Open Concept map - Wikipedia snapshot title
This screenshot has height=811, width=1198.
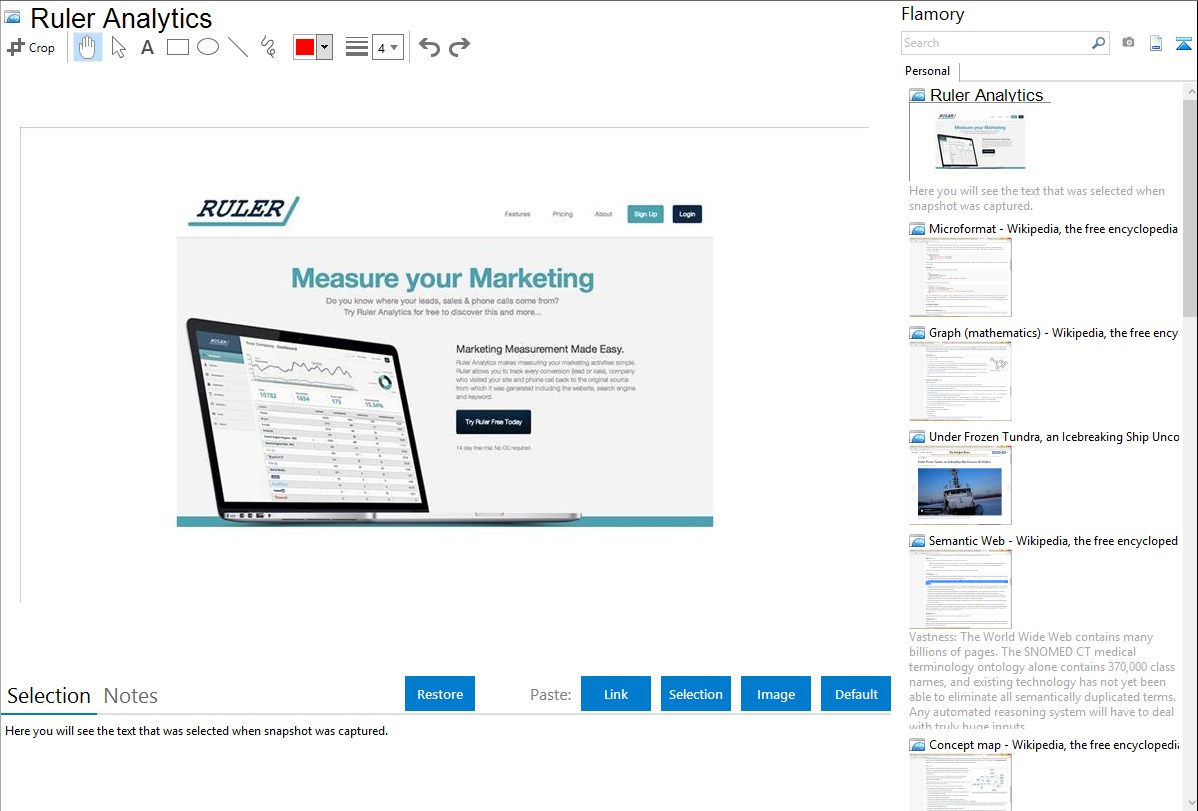pos(1054,745)
